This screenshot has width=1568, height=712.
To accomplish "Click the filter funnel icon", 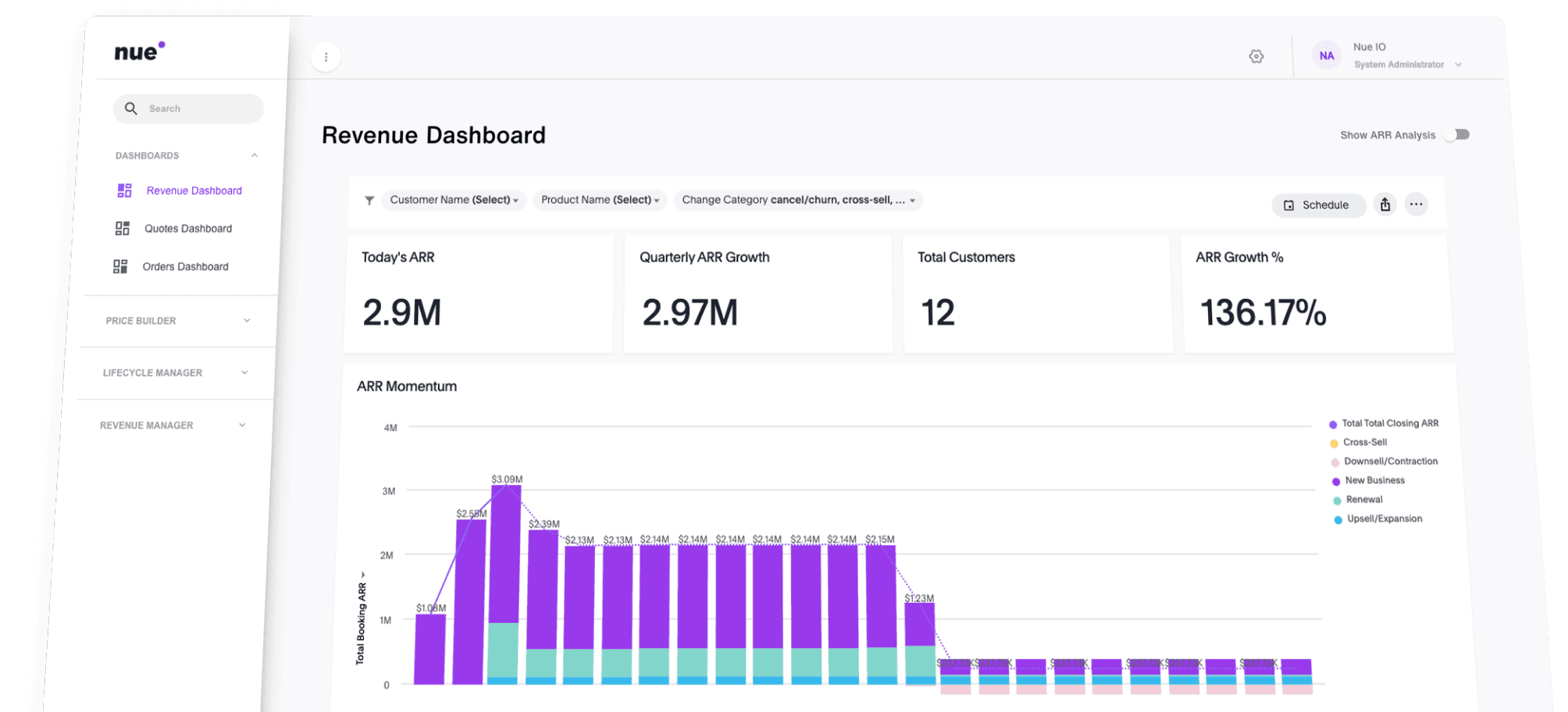I will 369,201.
